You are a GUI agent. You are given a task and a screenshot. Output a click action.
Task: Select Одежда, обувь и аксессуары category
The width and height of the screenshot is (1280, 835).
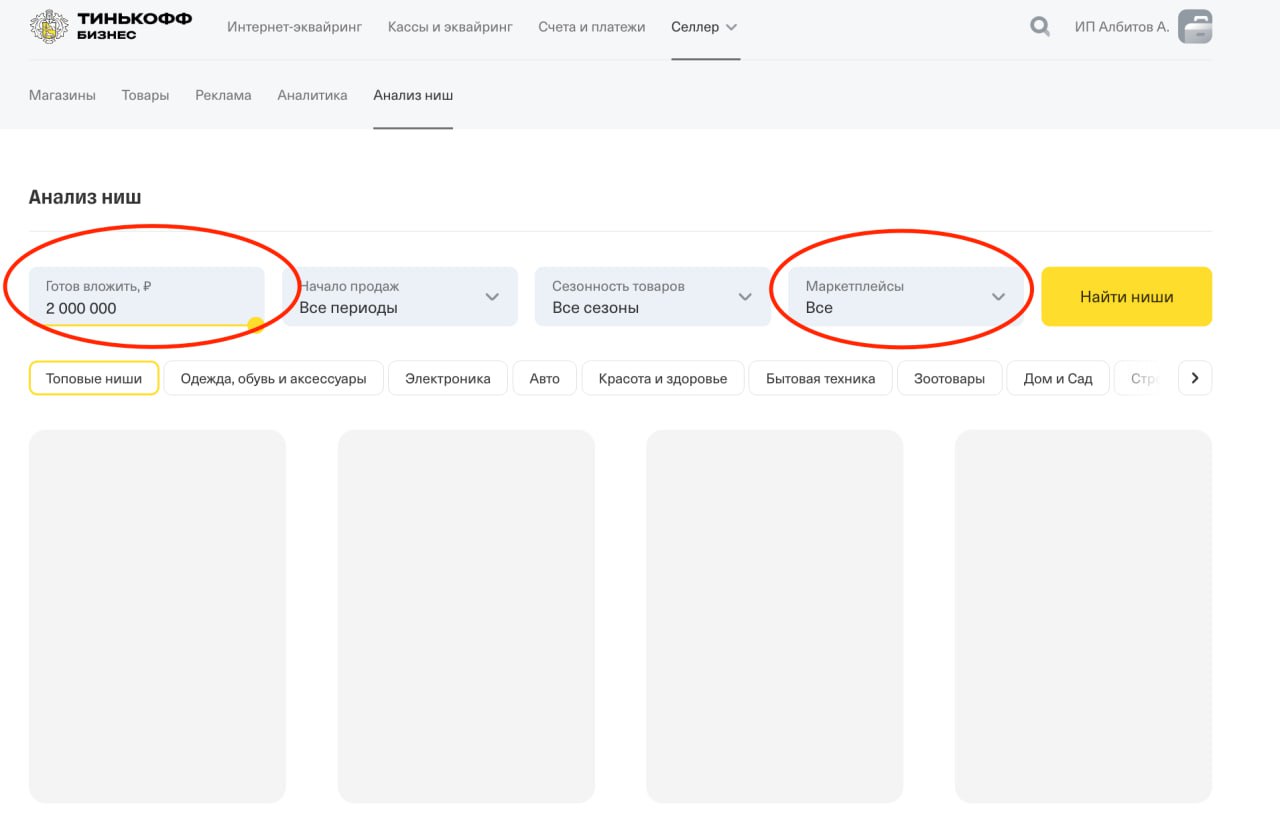click(x=273, y=378)
